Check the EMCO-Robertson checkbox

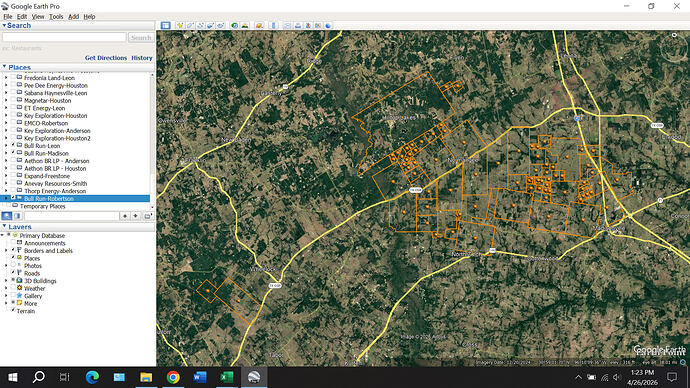(x=13, y=123)
